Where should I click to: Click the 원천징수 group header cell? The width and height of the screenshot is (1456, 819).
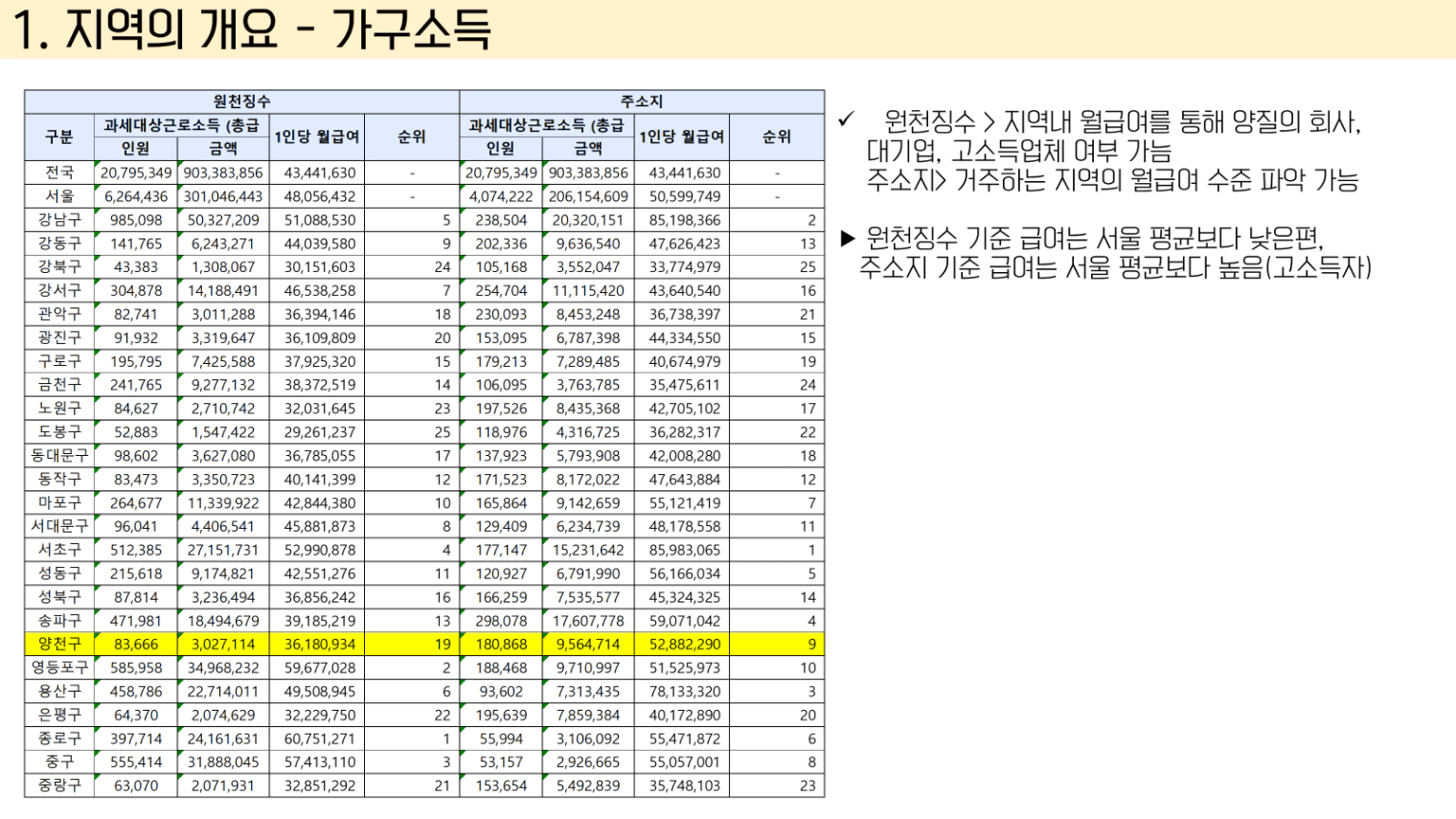241,102
